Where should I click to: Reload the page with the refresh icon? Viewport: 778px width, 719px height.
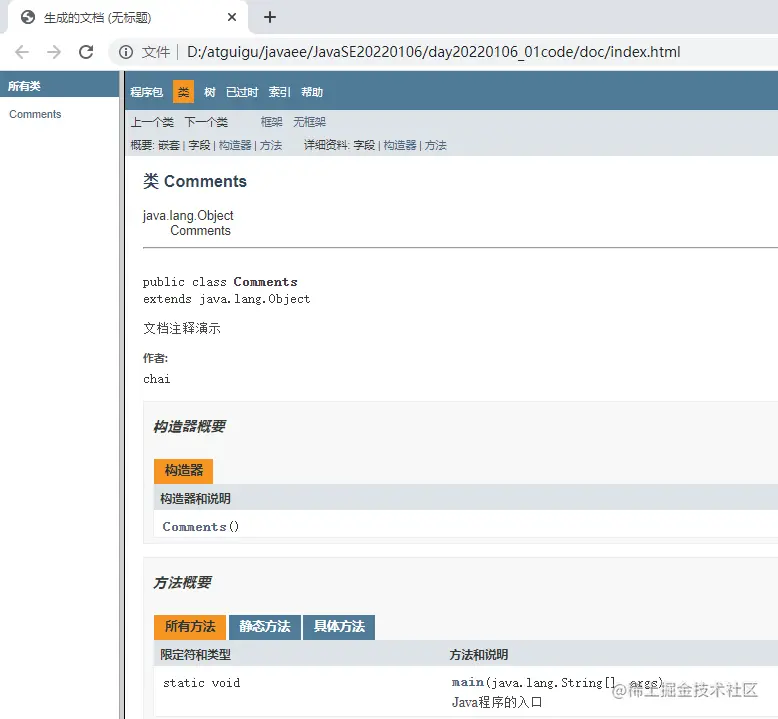pyautogui.click(x=86, y=52)
